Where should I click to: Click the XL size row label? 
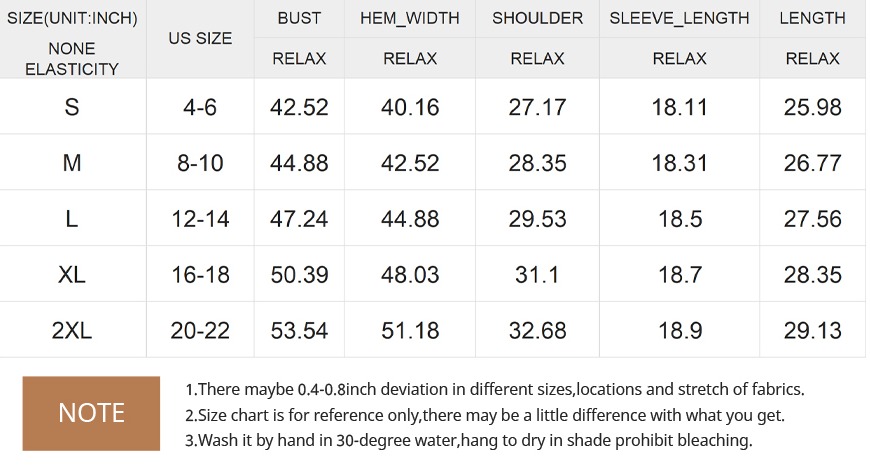[72, 274]
